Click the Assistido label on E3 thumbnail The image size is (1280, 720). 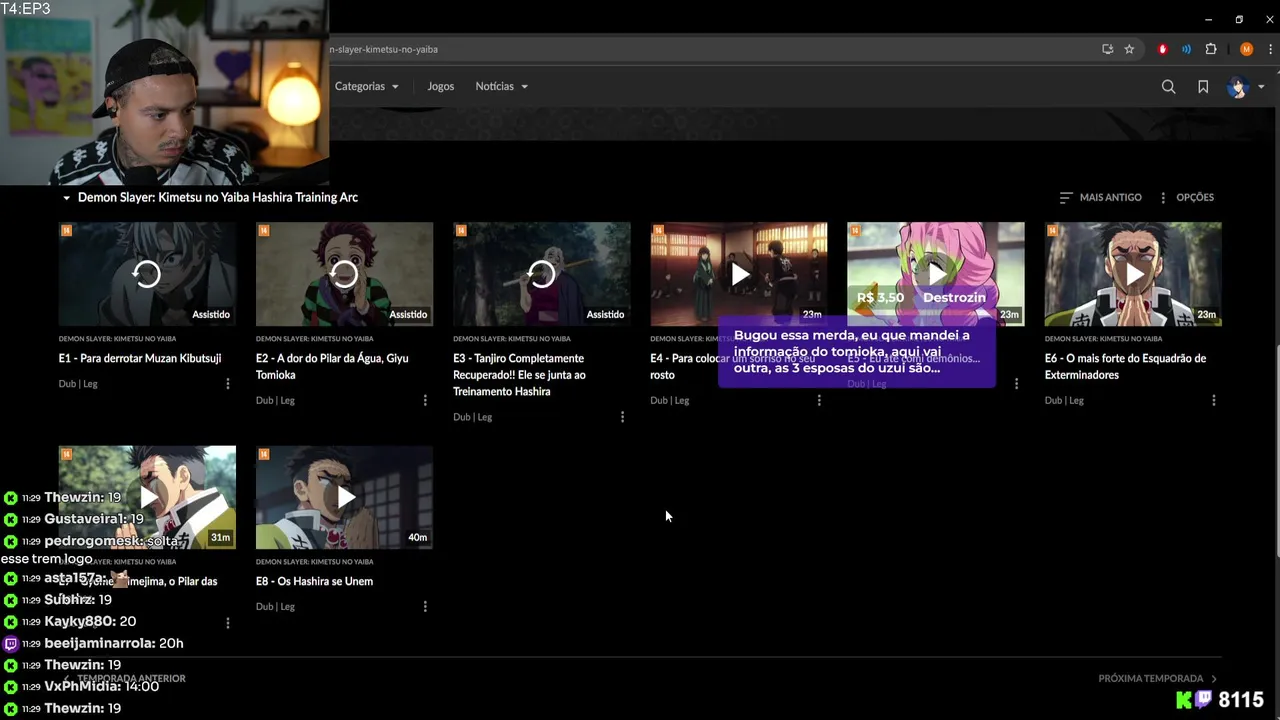605,315
